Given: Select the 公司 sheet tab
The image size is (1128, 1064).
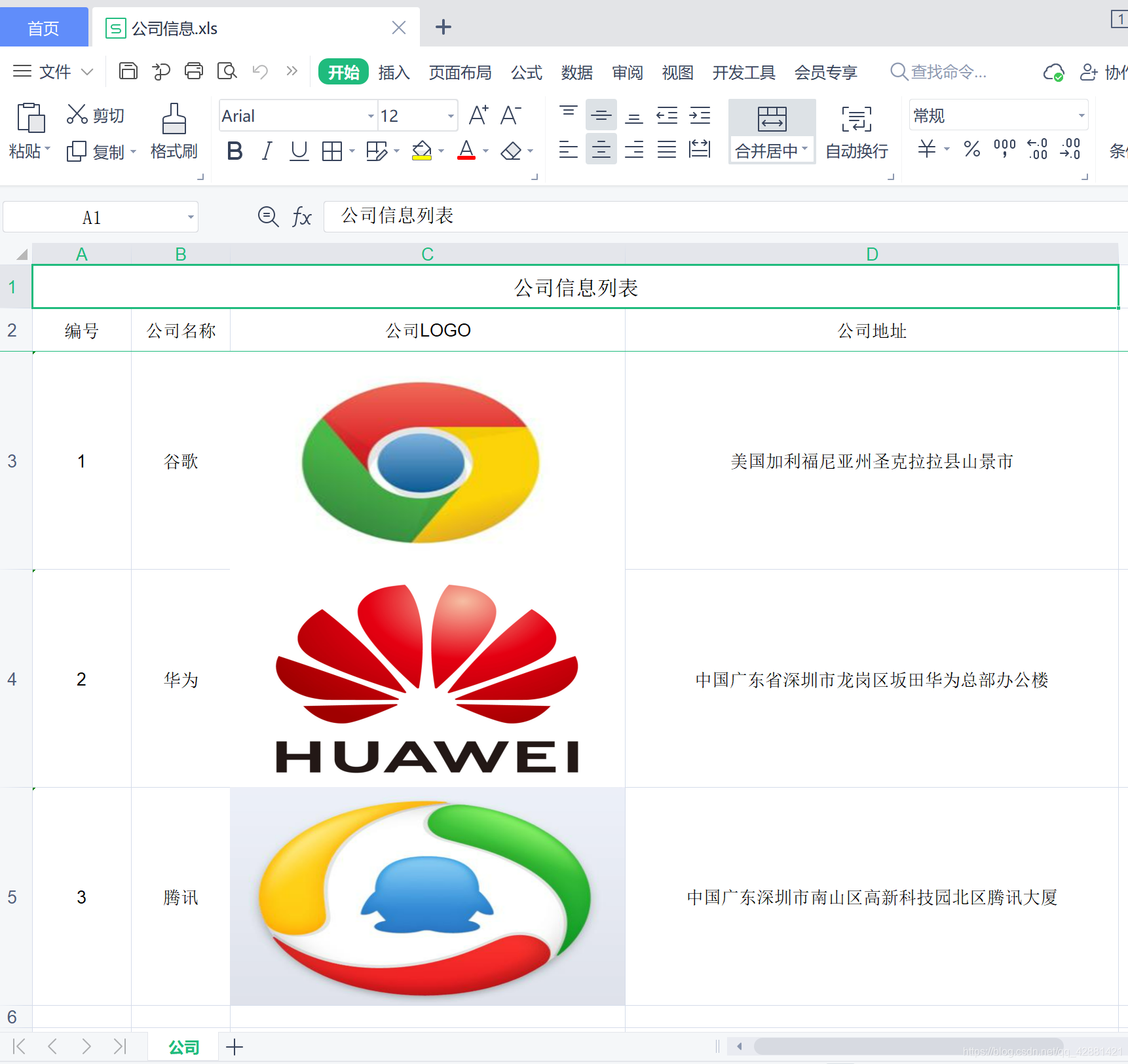Looking at the screenshot, I should [x=183, y=1046].
